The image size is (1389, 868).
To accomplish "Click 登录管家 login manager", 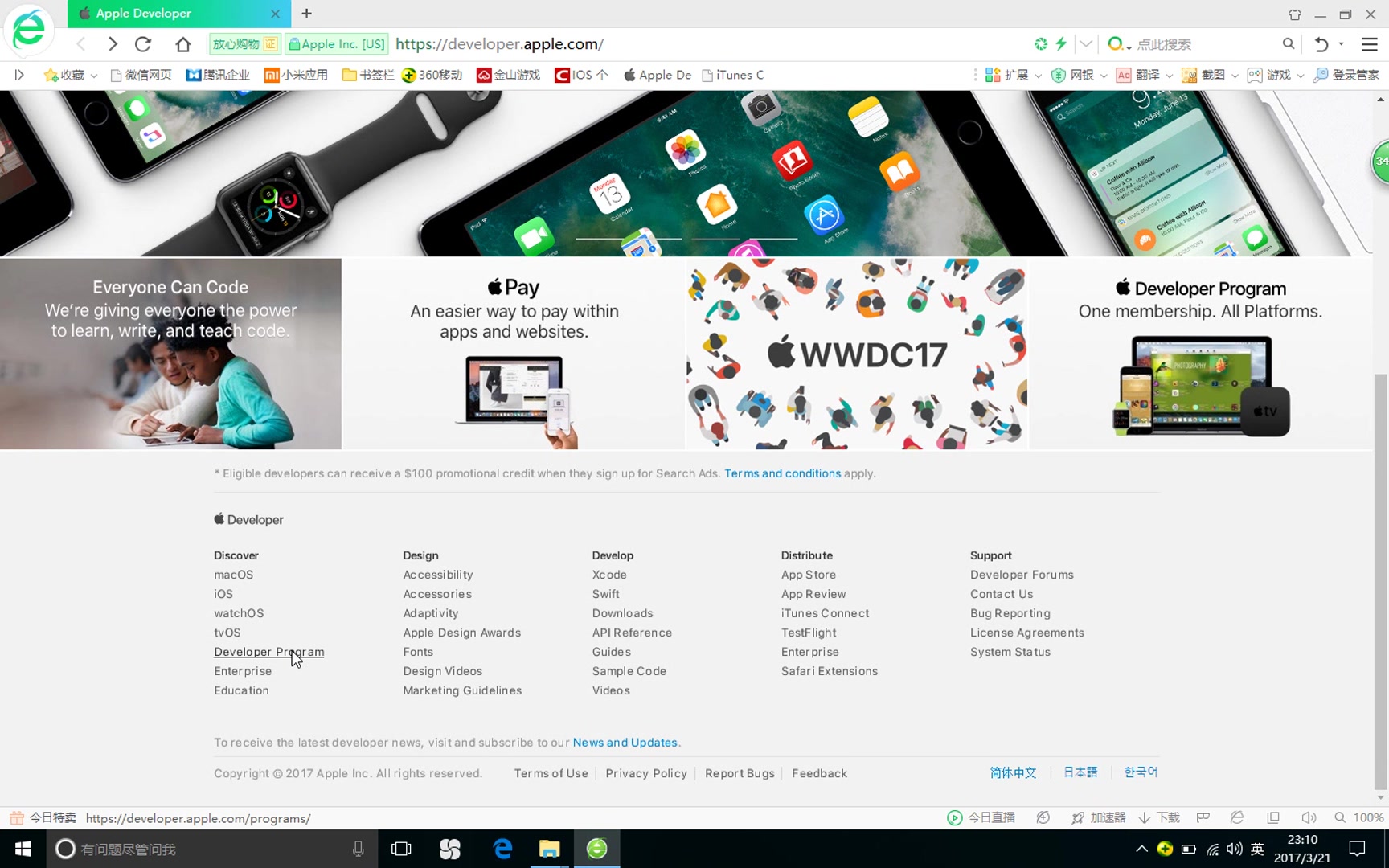I will coord(1346,75).
